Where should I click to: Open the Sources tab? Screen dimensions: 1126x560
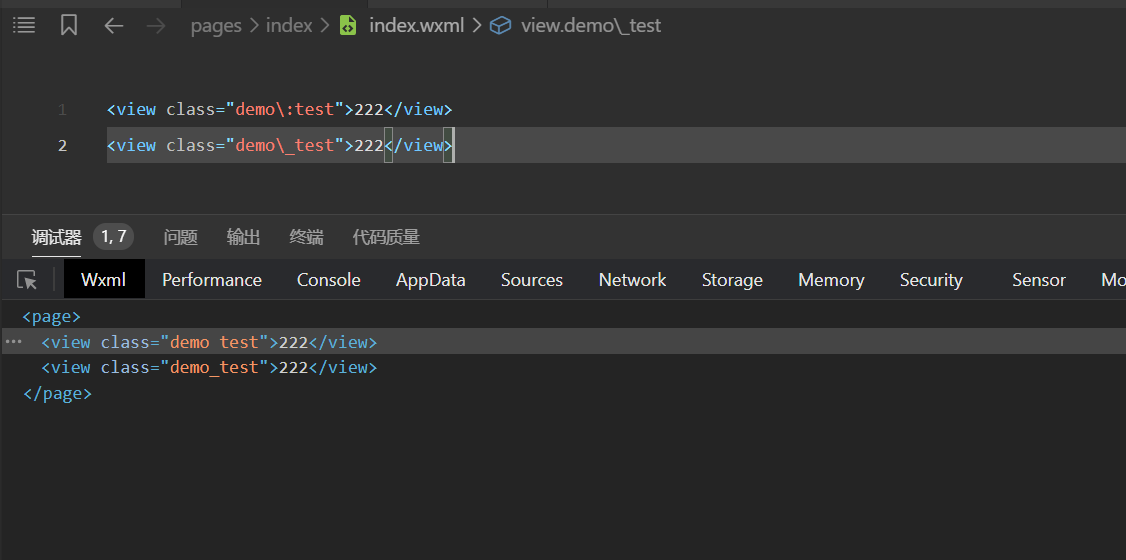coord(531,280)
